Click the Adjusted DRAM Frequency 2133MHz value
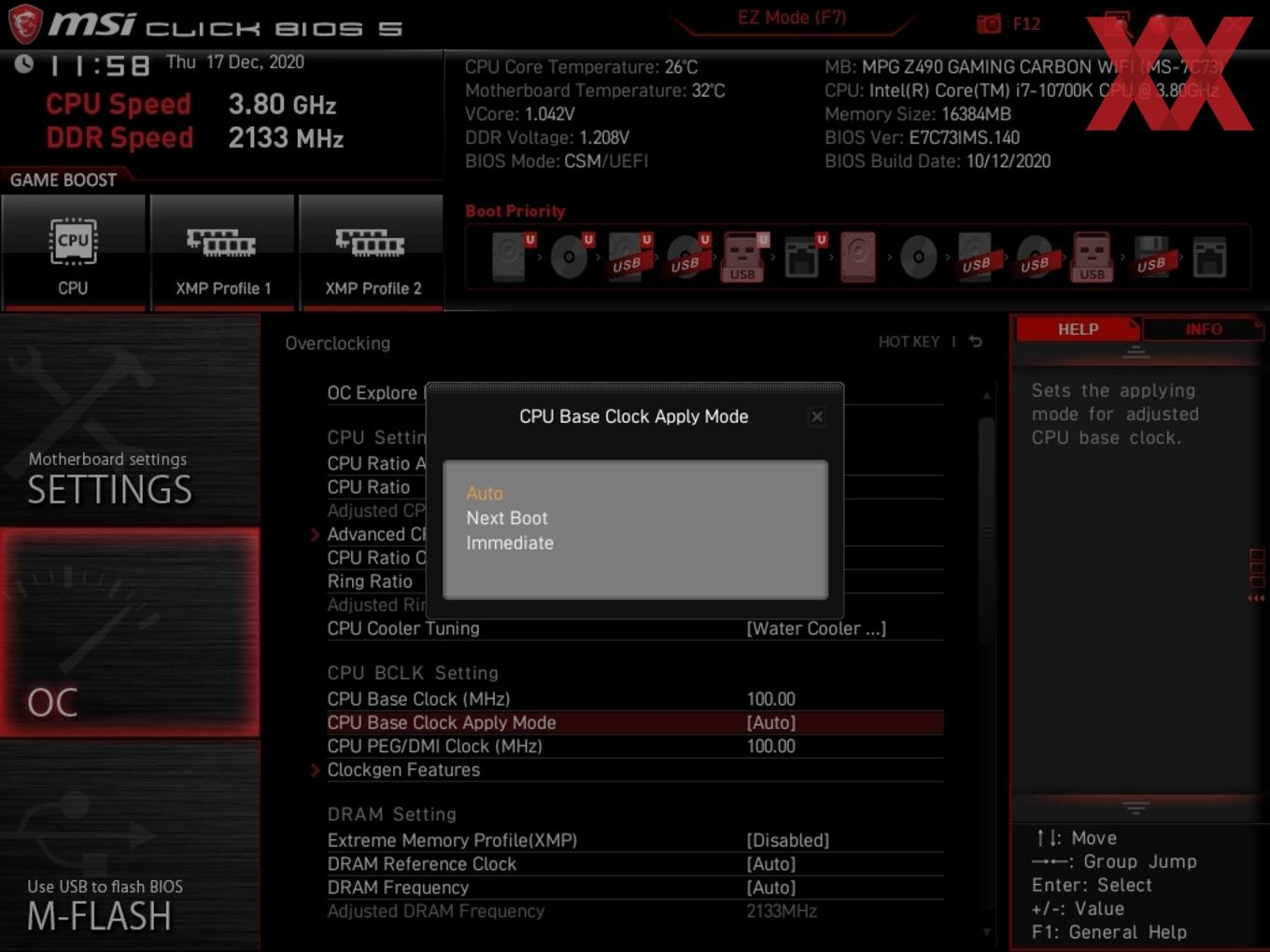This screenshot has width=1270, height=952. [x=782, y=912]
